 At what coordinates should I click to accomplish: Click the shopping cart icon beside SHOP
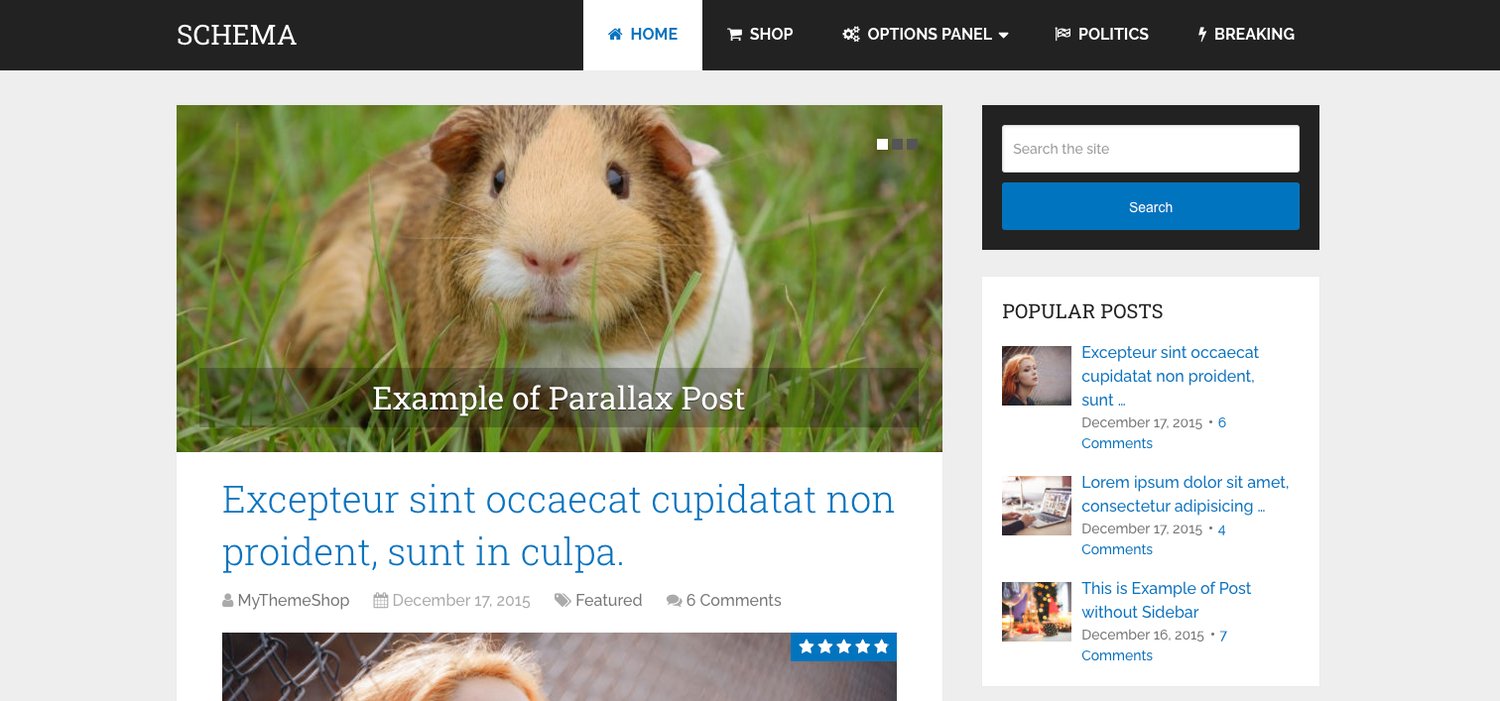[735, 34]
